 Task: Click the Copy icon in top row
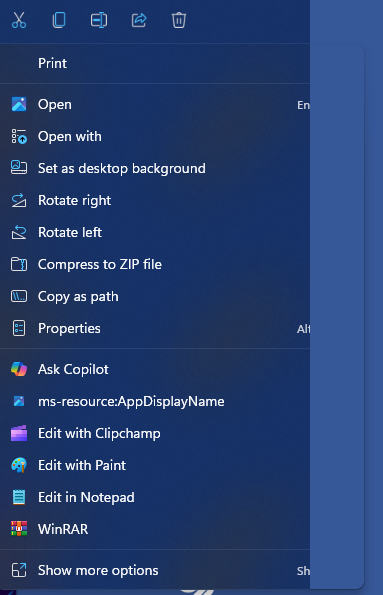tap(59, 20)
